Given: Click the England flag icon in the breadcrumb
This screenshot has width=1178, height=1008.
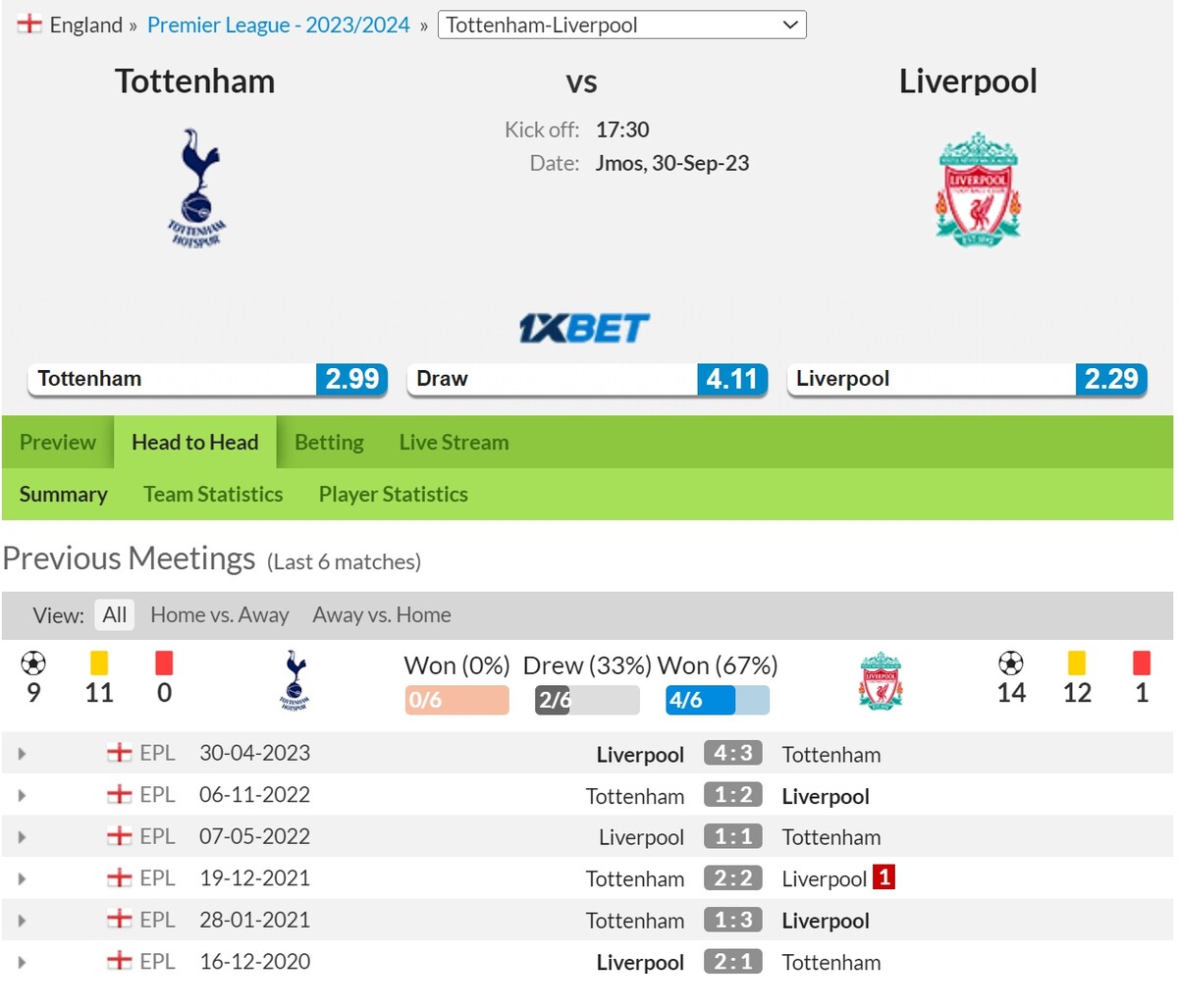Looking at the screenshot, I should (29, 25).
